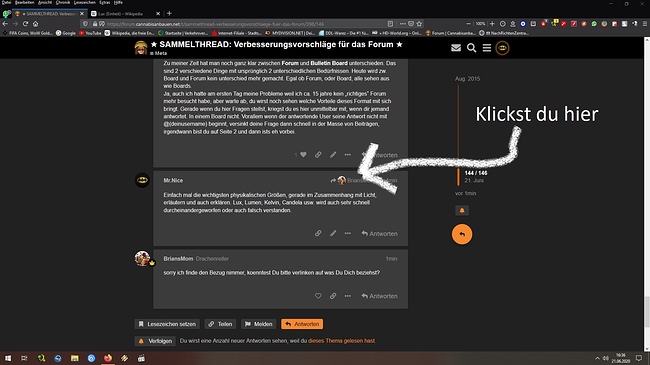Click the bell notification icon in timeline
The height and width of the screenshot is (365, 650).
[462, 210]
